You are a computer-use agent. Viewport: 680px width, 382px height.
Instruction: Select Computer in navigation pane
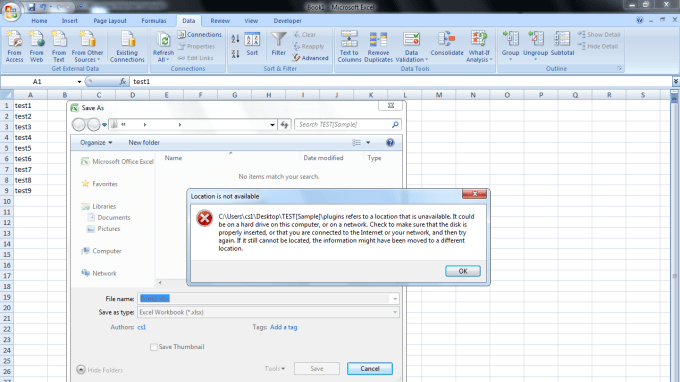pos(106,251)
